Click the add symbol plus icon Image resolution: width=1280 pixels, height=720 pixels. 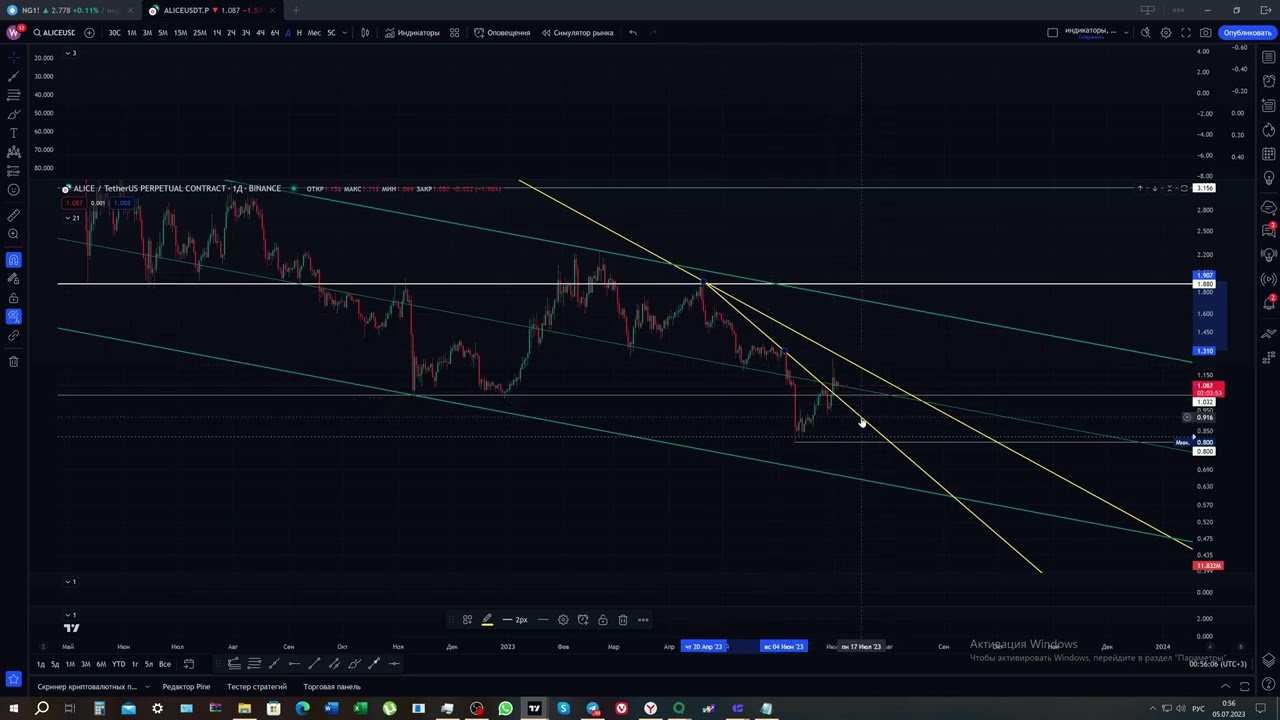89,33
